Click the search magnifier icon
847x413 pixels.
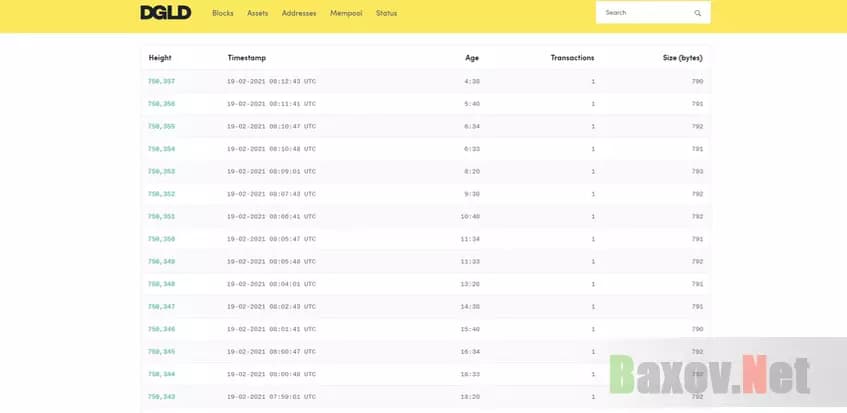click(x=697, y=13)
